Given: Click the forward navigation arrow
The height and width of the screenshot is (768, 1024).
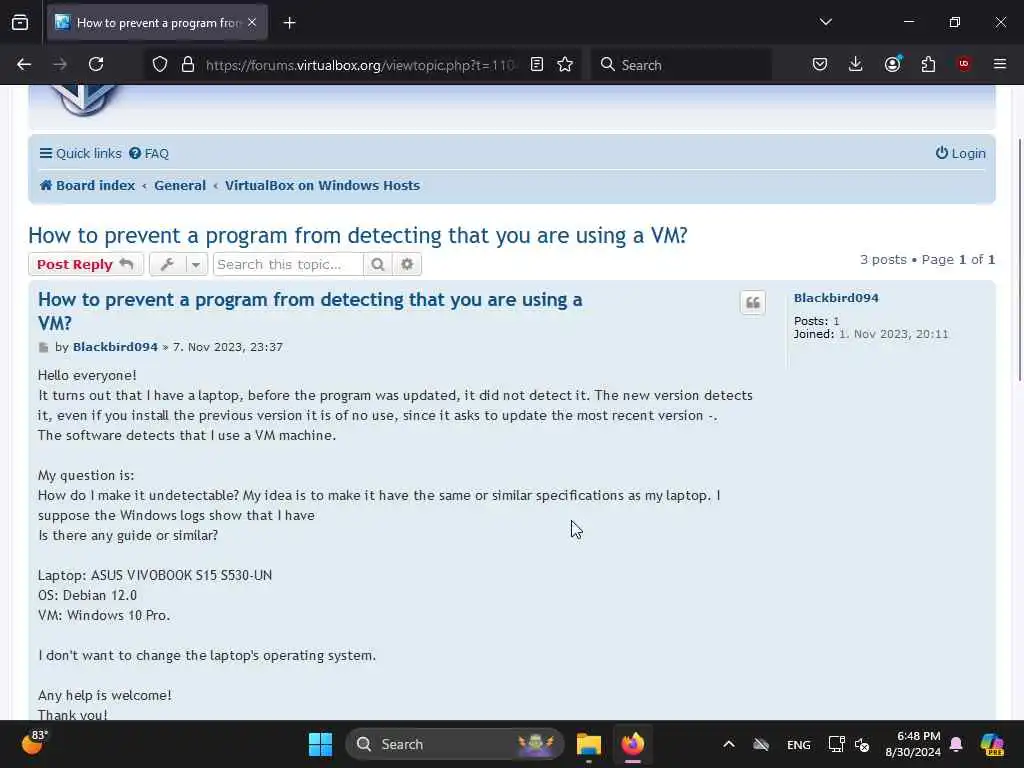Looking at the screenshot, I should [x=60, y=64].
